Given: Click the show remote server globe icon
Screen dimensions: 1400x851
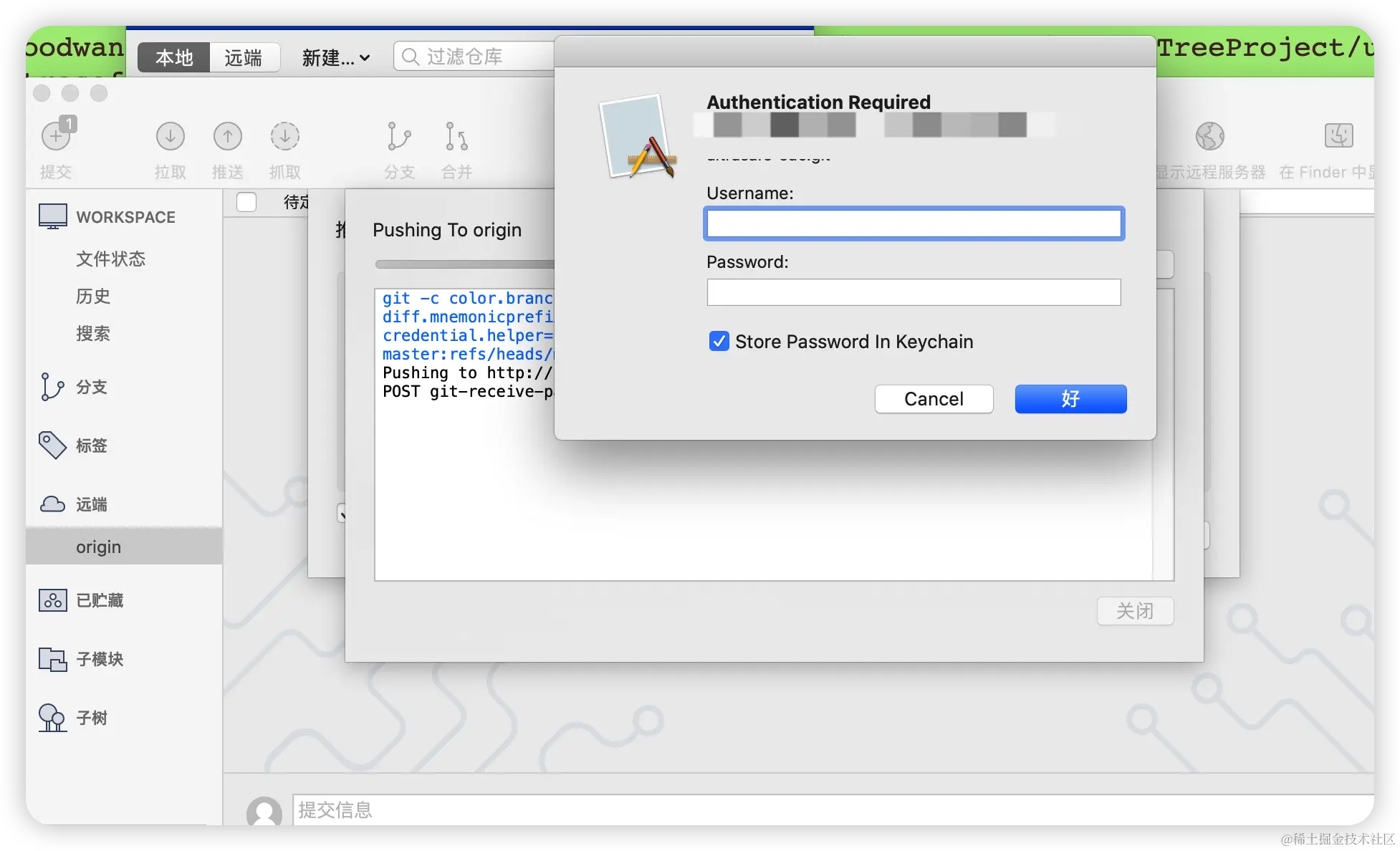Looking at the screenshot, I should click(x=1209, y=137).
